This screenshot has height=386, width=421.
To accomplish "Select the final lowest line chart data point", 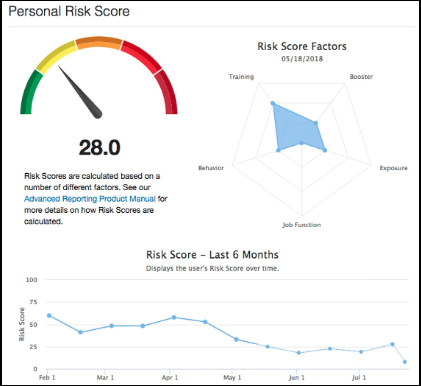I will pos(405,362).
